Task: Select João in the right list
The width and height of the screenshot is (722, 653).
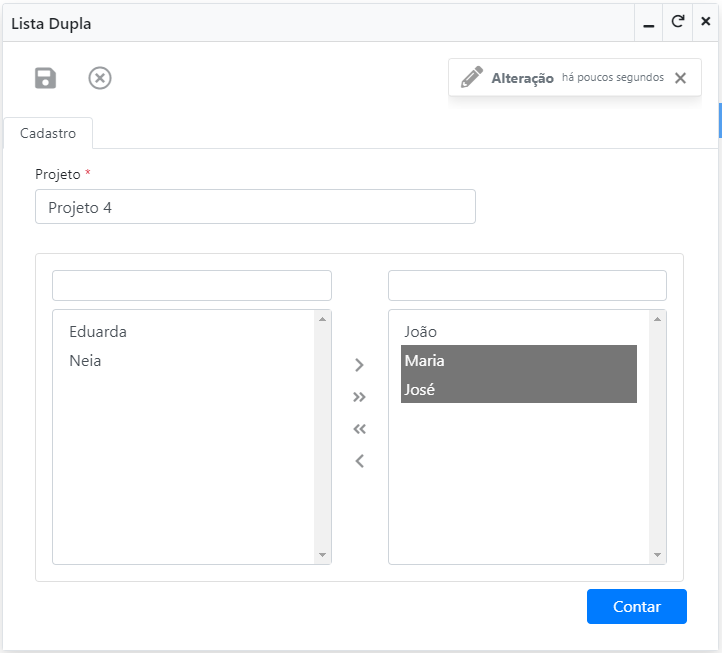Action: point(421,332)
